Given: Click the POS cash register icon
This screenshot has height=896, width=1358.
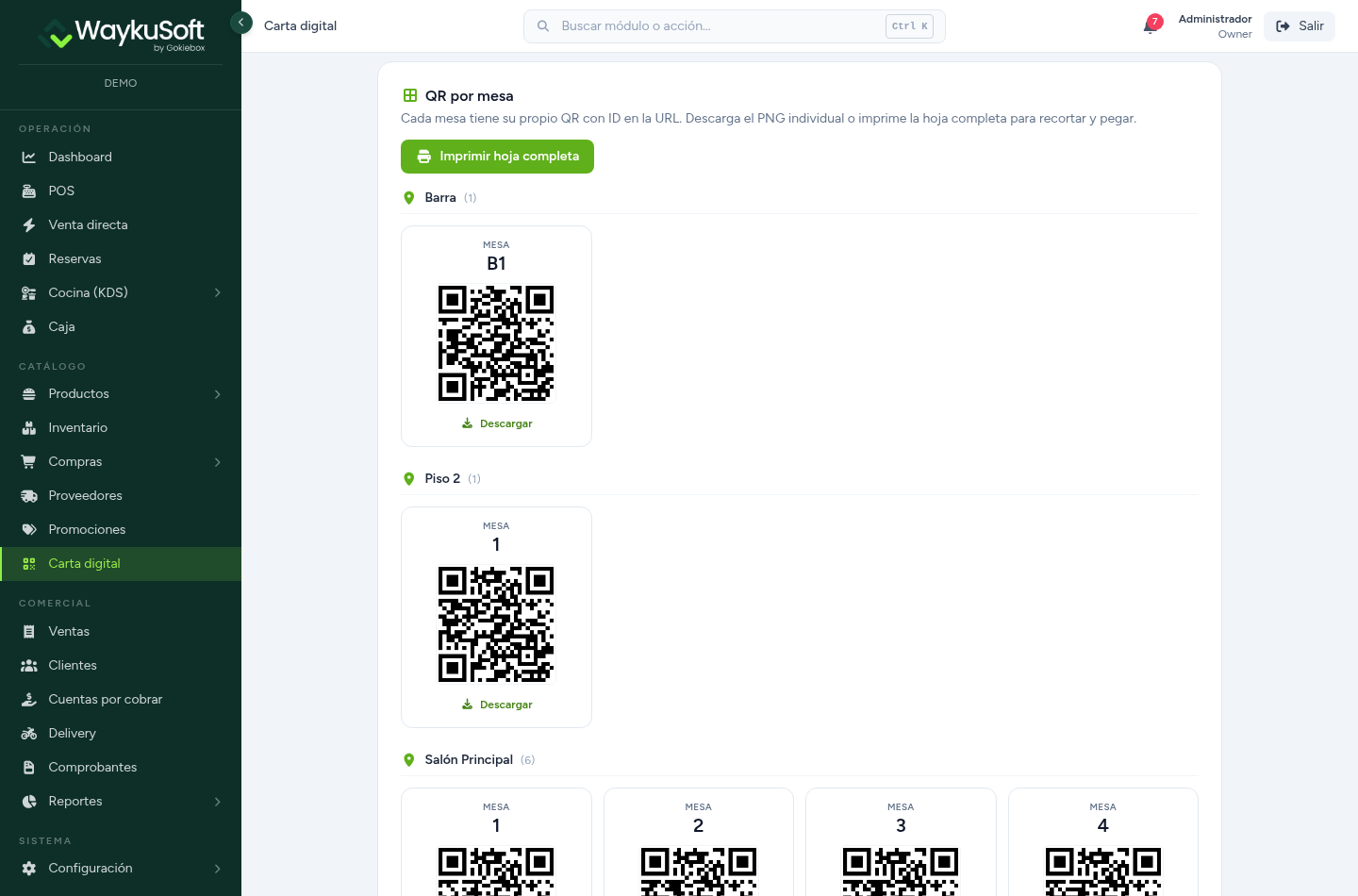Looking at the screenshot, I should [x=29, y=191].
